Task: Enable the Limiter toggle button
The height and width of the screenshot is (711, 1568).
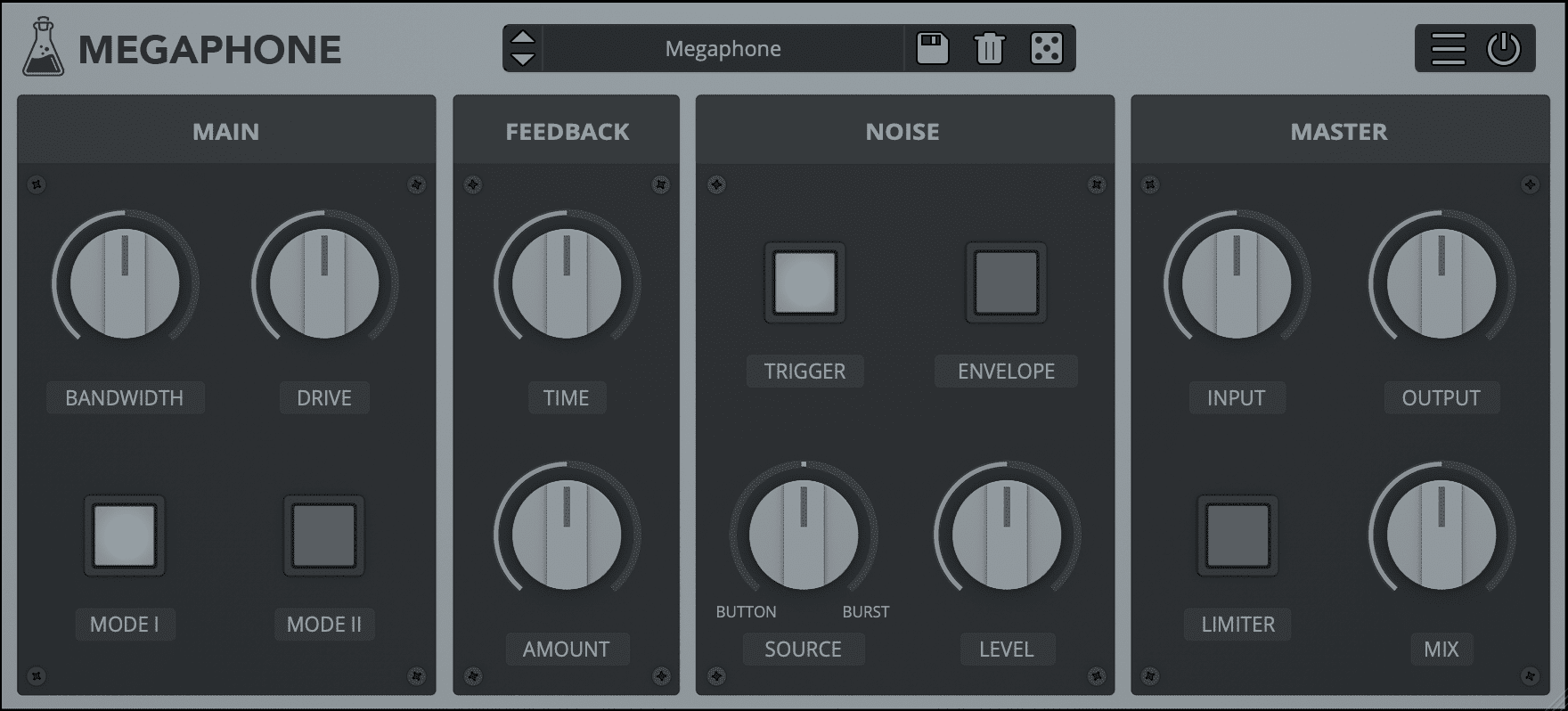Action: (x=1237, y=535)
